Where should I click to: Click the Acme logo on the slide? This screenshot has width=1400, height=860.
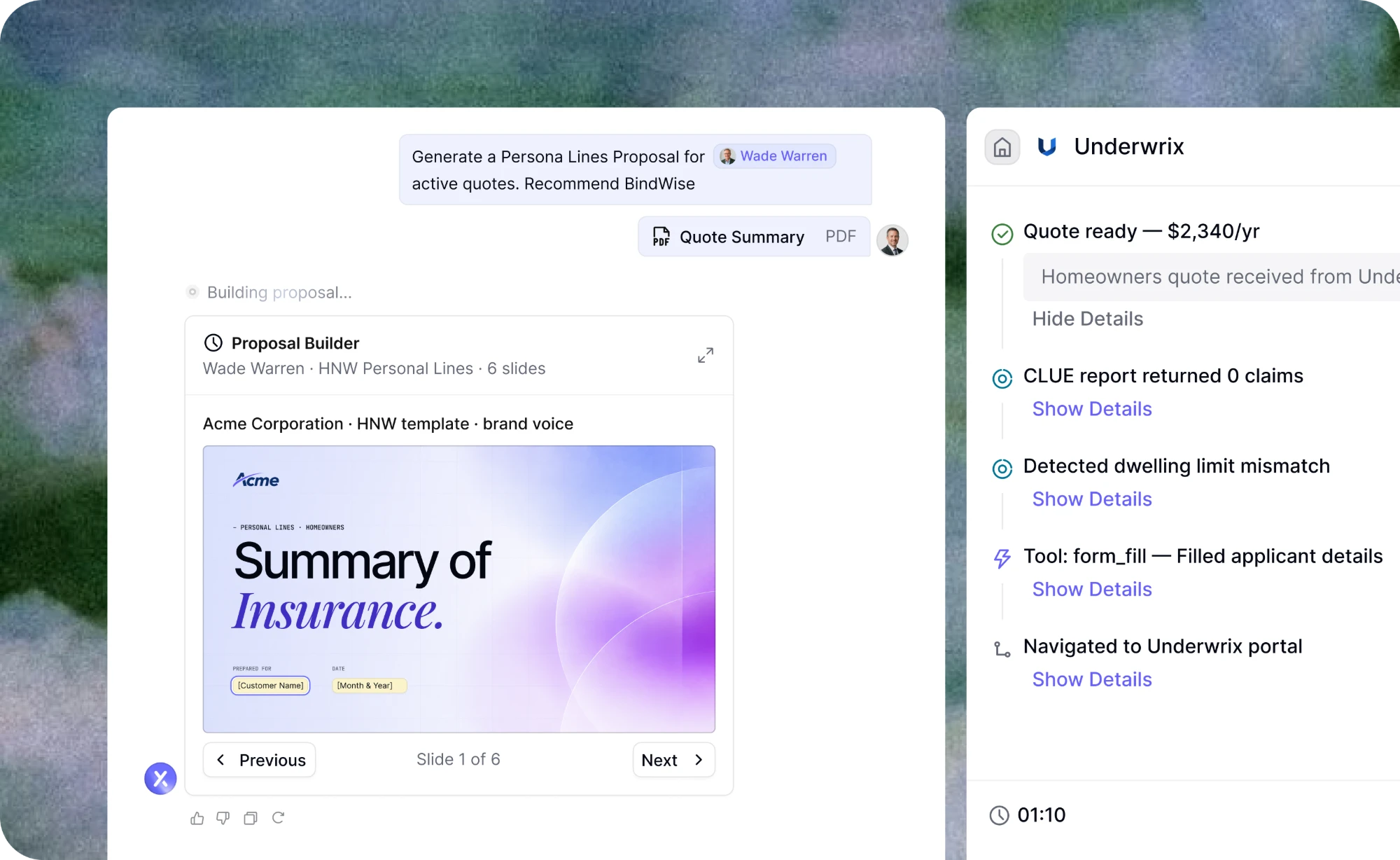(x=256, y=480)
